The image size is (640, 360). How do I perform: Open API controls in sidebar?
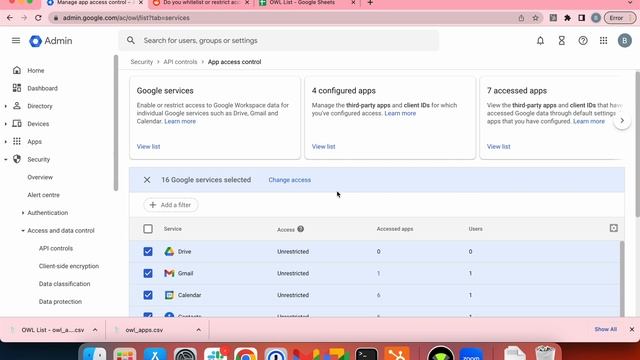(x=56, y=248)
